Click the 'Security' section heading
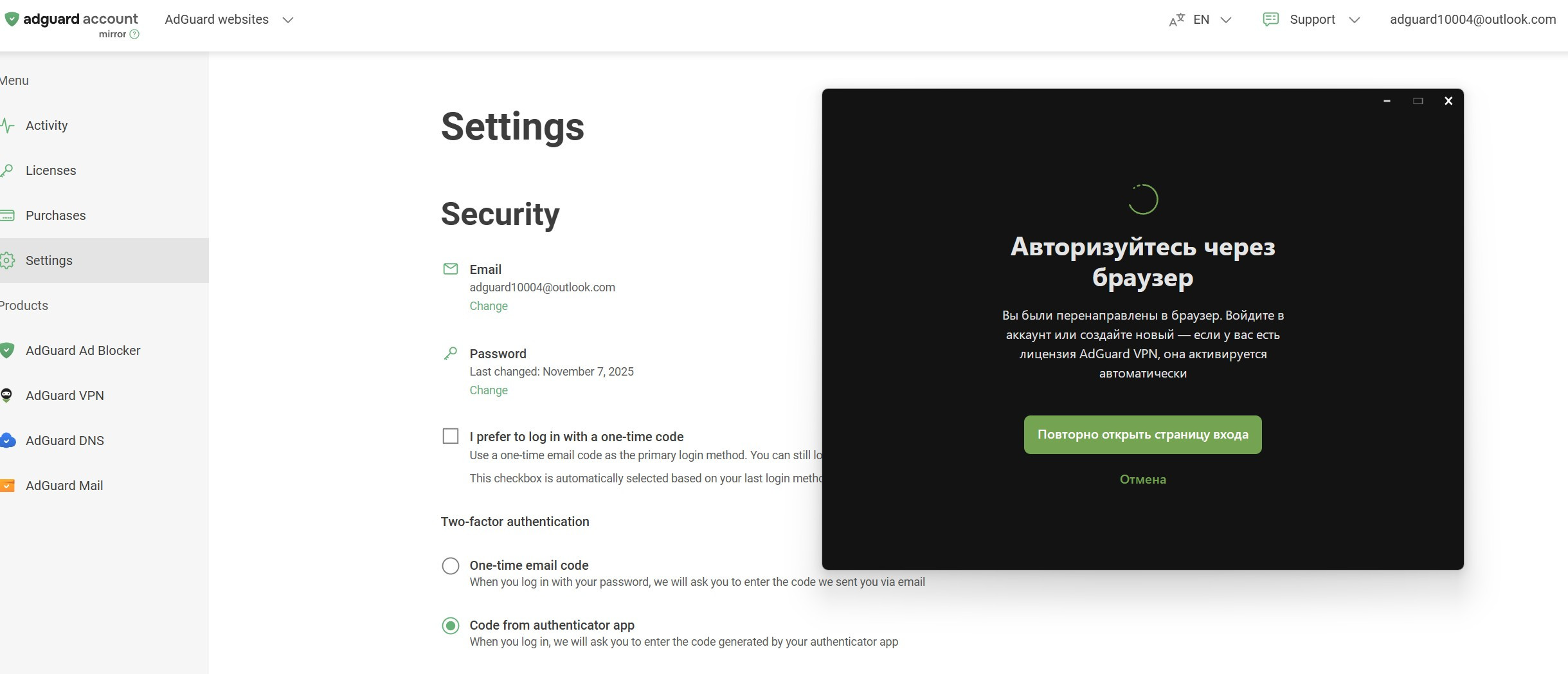Screen dimensions: 1568x674 click(500, 214)
